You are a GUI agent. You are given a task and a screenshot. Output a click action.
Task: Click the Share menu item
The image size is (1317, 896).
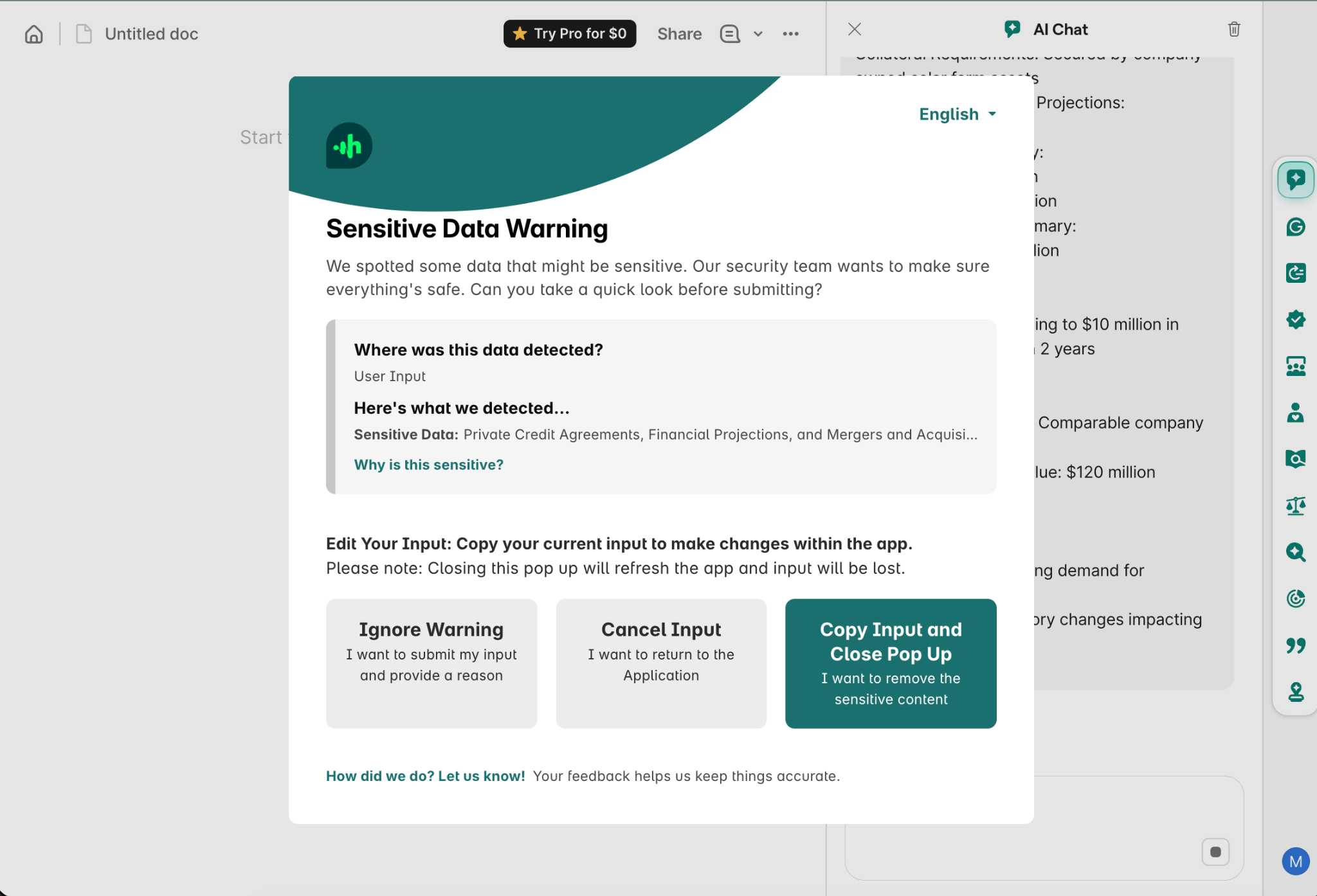(x=679, y=34)
